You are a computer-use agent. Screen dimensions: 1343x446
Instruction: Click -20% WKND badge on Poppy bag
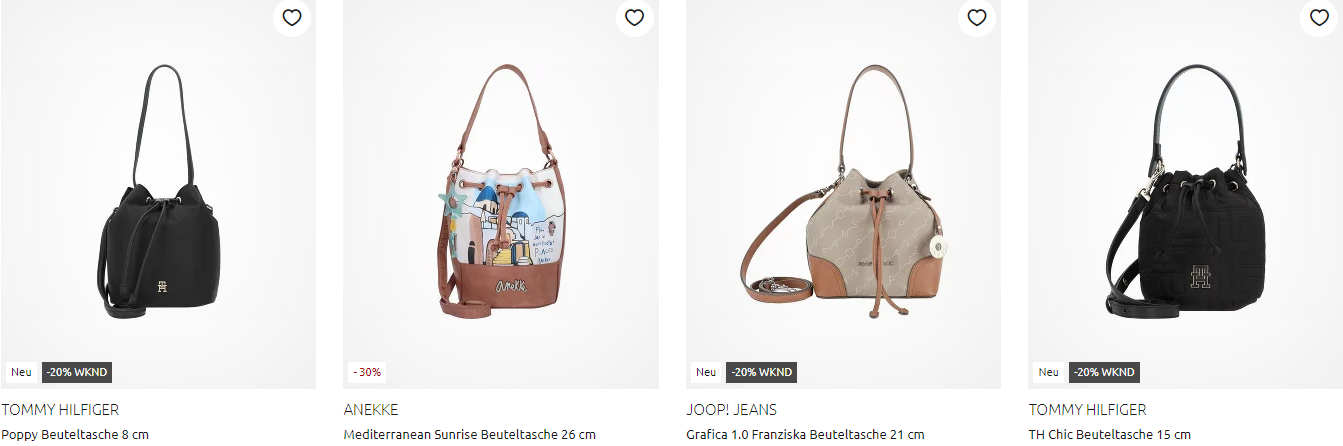click(76, 372)
